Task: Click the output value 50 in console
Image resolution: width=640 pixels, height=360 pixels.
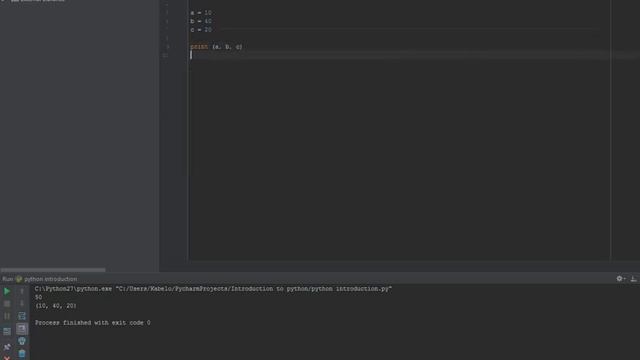Action: pyautogui.click(x=38, y=298)
